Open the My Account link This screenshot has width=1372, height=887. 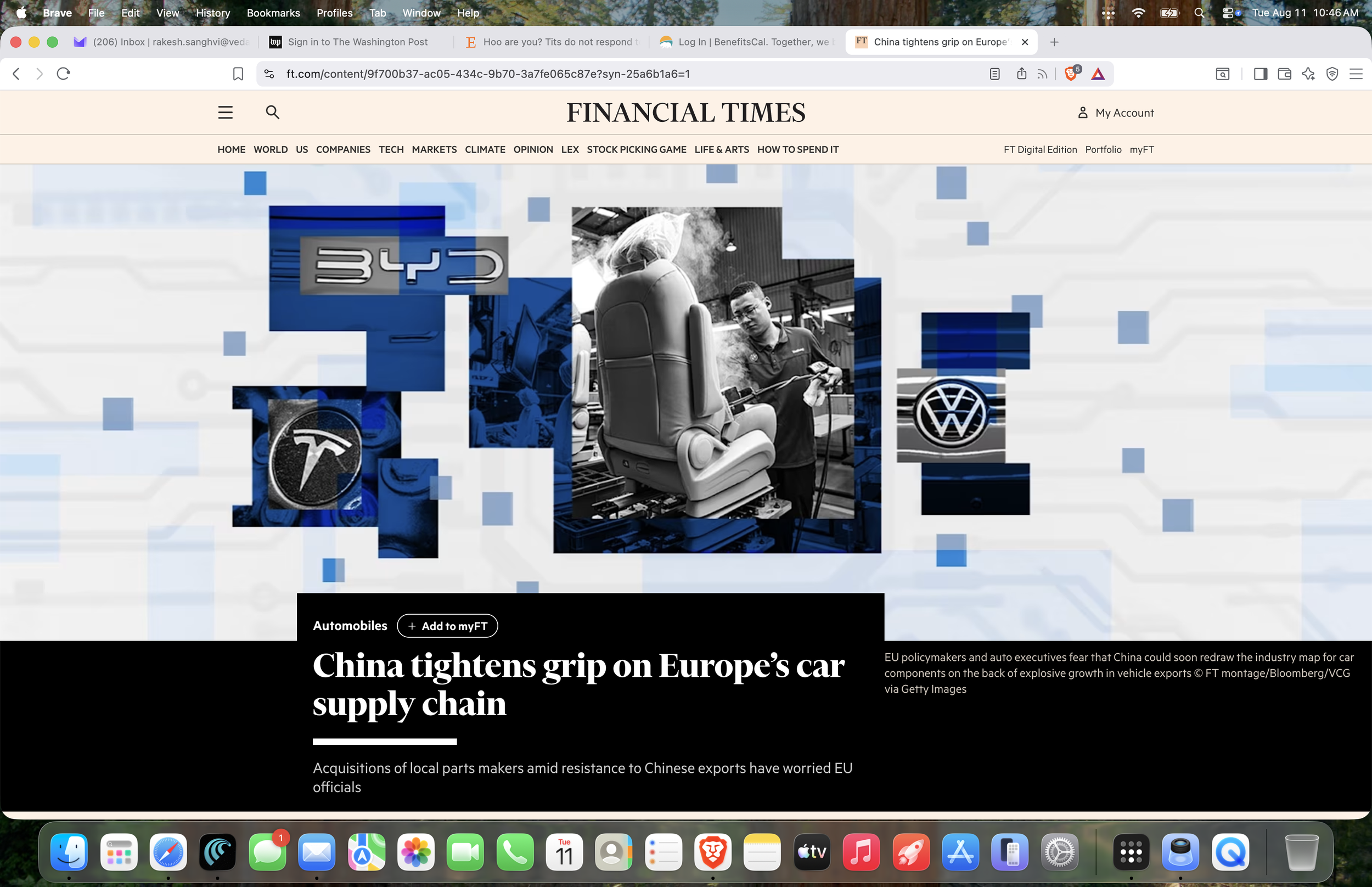pos(1115,113)
